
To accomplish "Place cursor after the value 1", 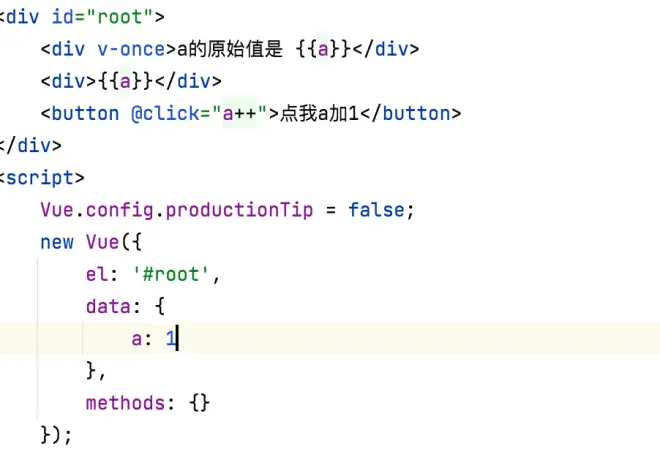I will [177, 338].
